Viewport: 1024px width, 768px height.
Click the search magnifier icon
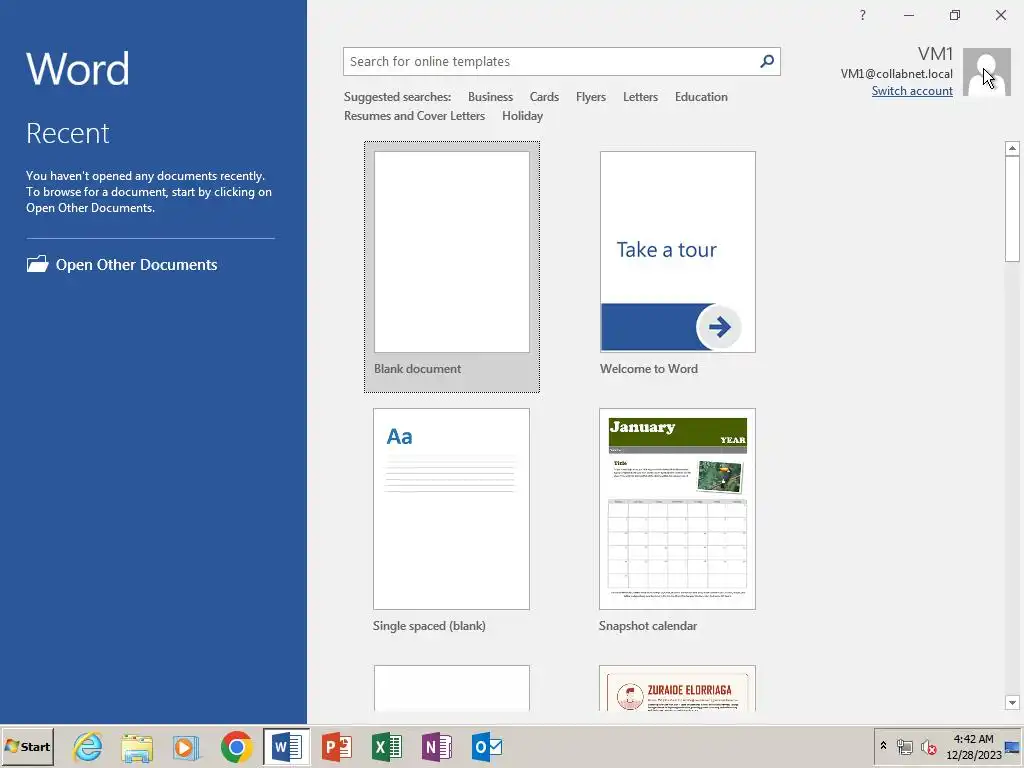click(767, 61)
